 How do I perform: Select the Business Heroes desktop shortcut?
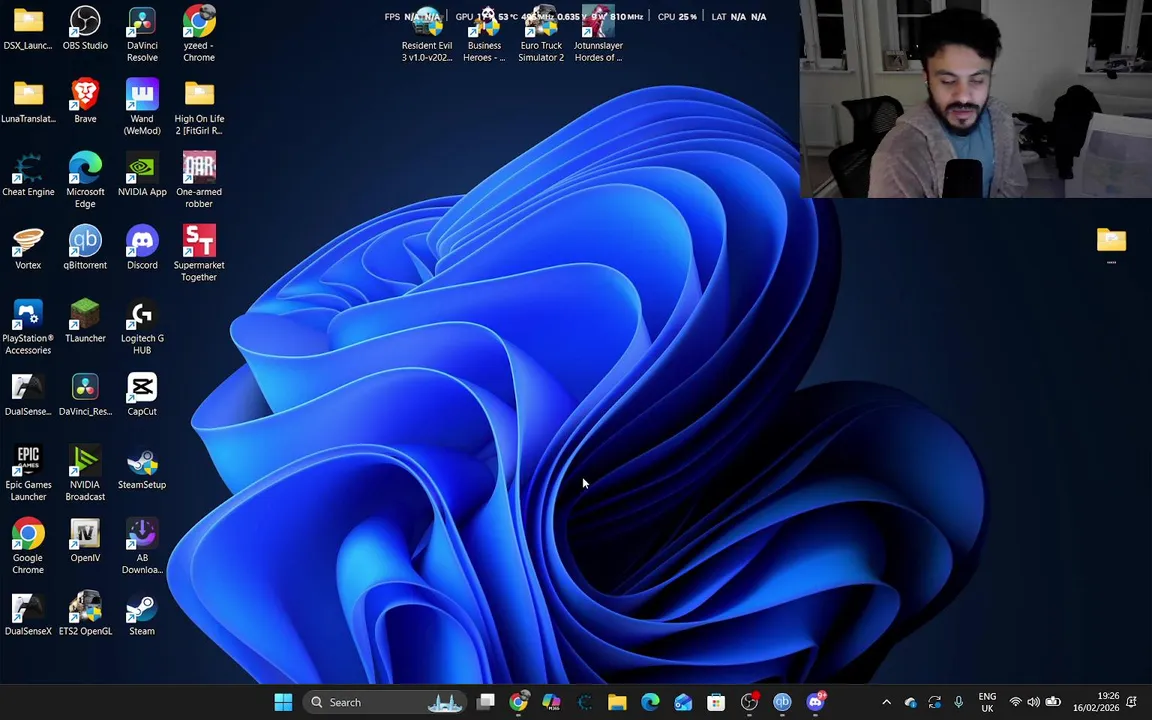pyautogui.click(x=484, y=35)
